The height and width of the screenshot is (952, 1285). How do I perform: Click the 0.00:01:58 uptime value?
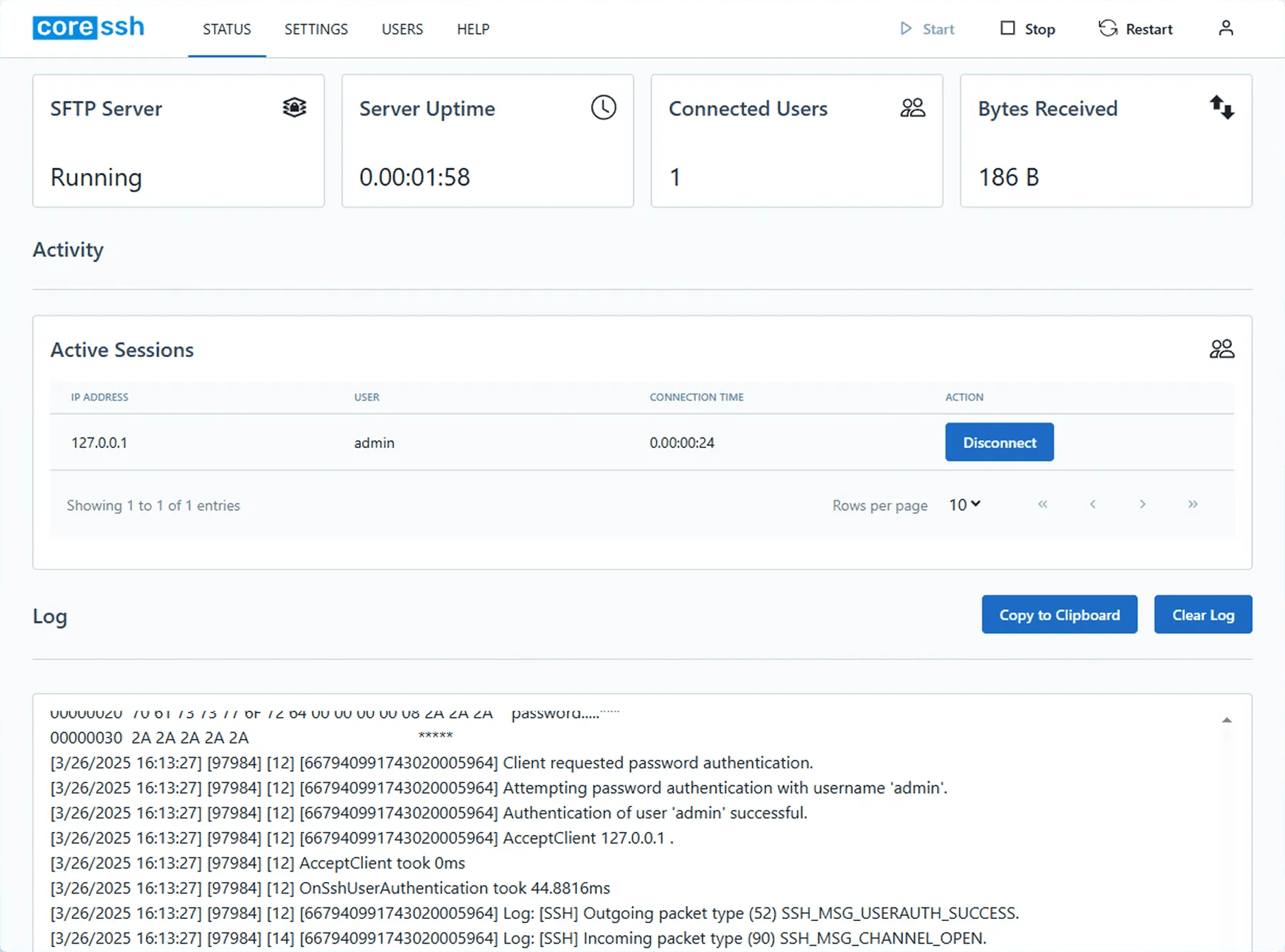point(414,177)
